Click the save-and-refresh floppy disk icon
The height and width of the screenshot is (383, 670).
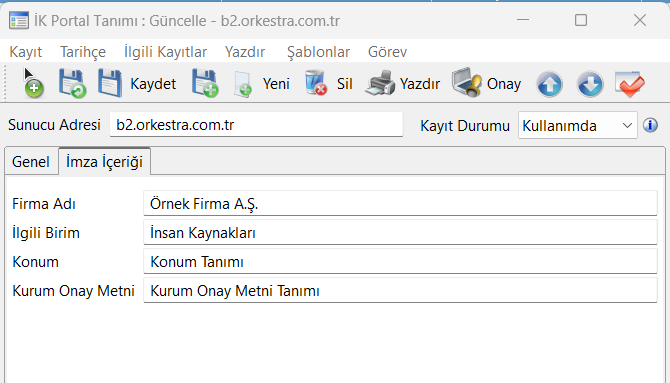tap(72, 84)
